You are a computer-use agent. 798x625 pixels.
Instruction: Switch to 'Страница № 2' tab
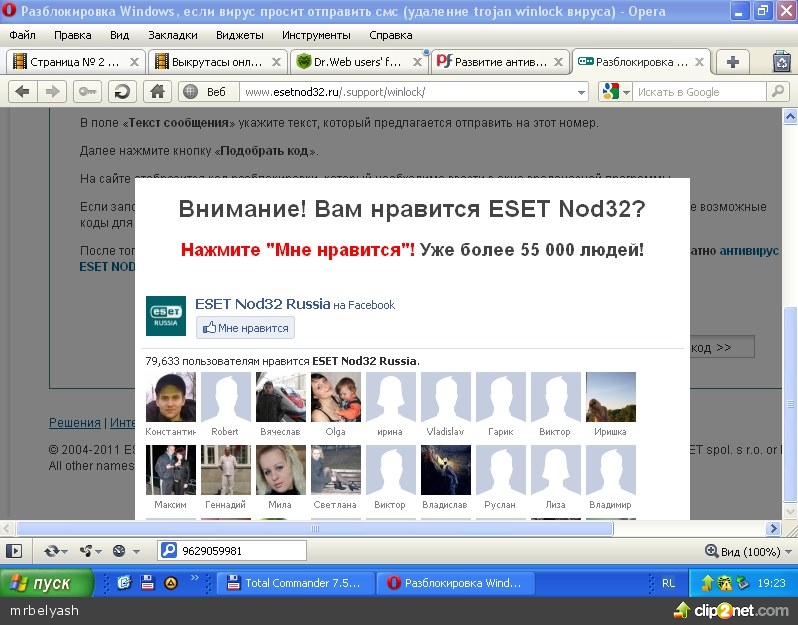(74, 62)
